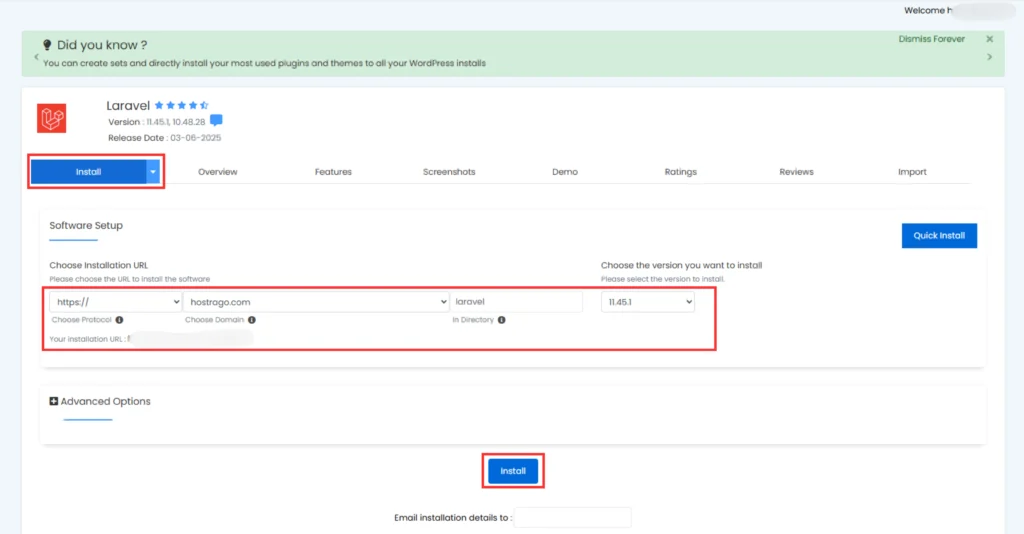
Task: Open the protocol https:// dropdown
Action: pyautogui.click(x=116, y=302)
